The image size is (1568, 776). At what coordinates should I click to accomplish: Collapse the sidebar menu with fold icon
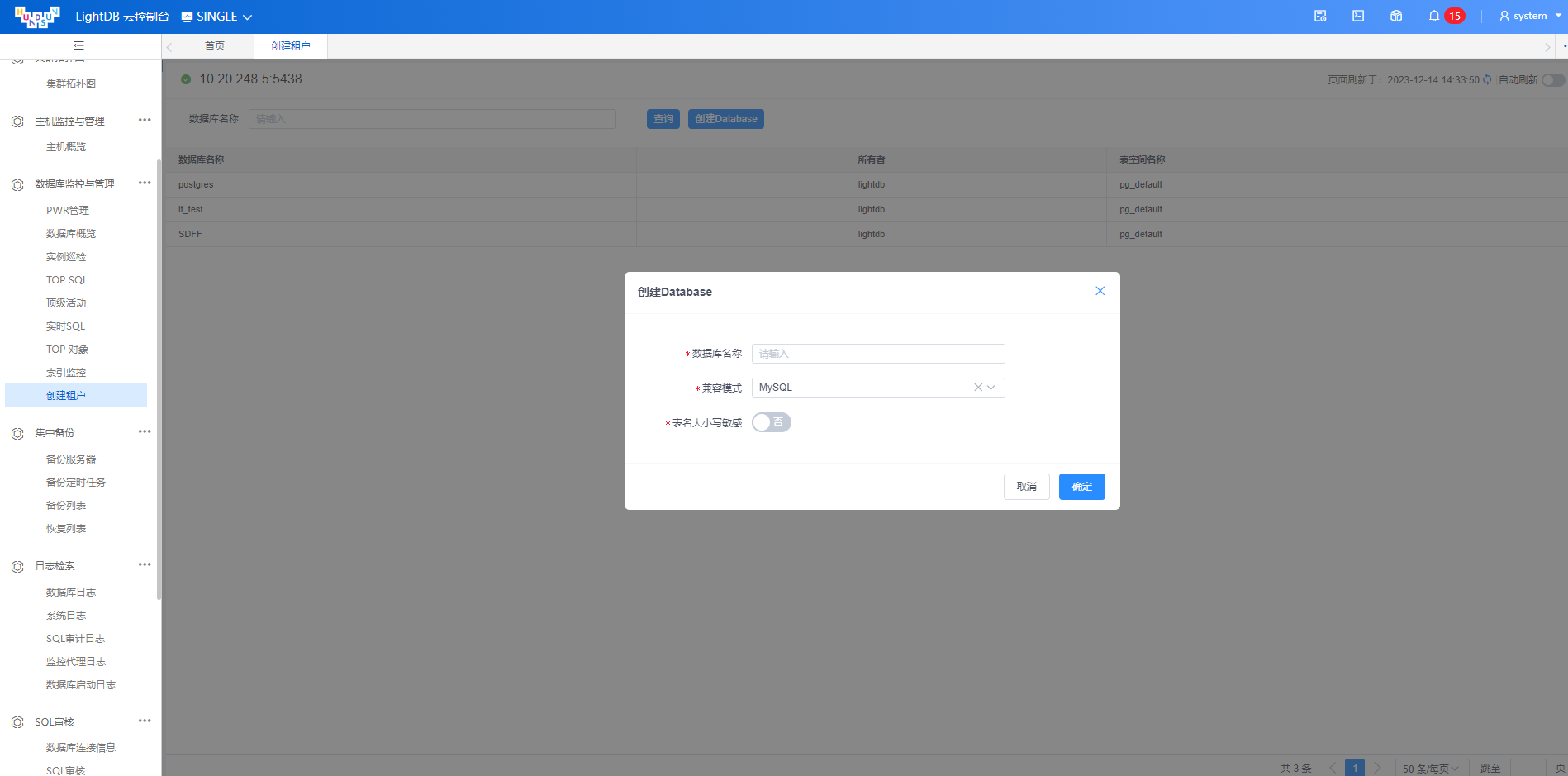(x=79, y=45)
